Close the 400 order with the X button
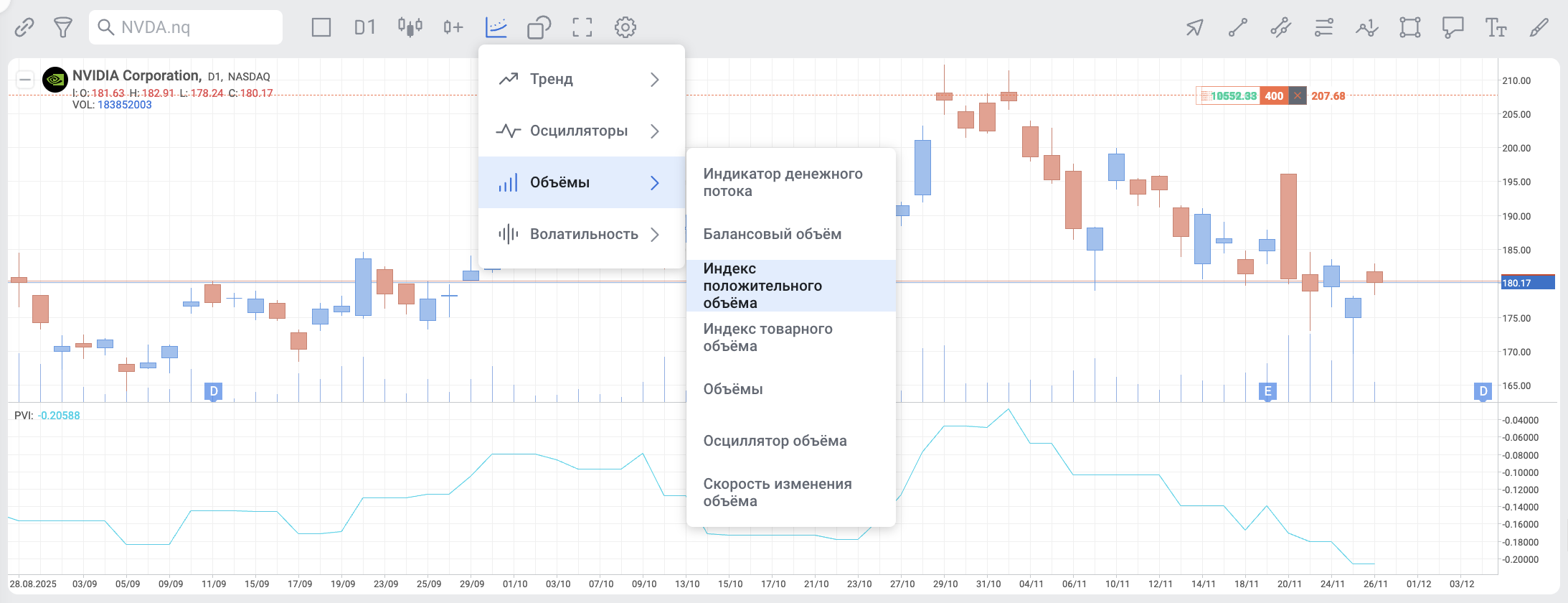1568x603 pixels. (1298, 95)
